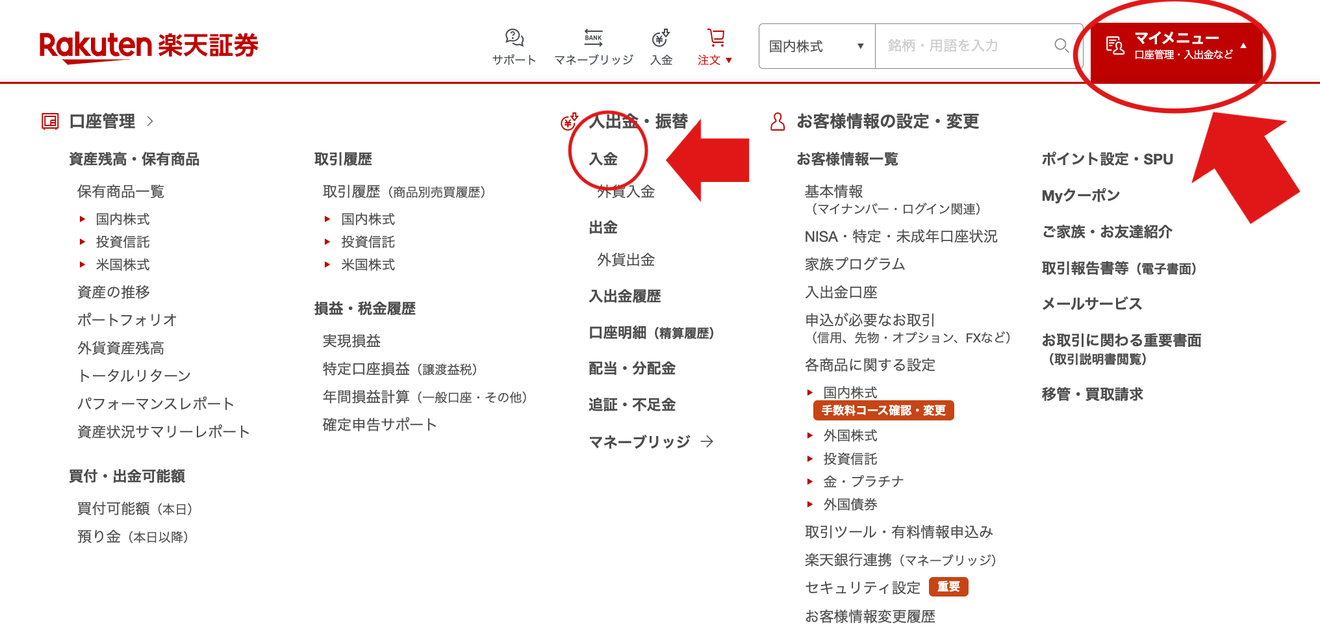Open 入出金履歴

coord(625,296)
